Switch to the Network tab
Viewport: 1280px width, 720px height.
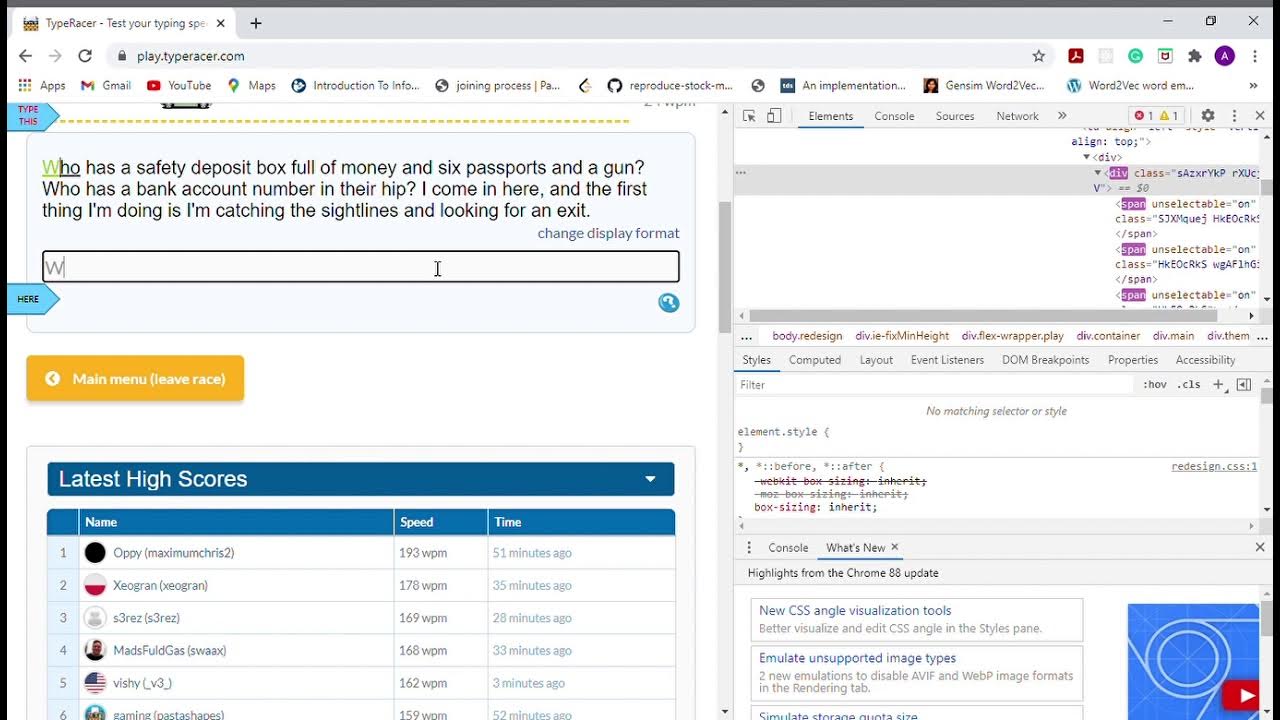pos(1017,116)
